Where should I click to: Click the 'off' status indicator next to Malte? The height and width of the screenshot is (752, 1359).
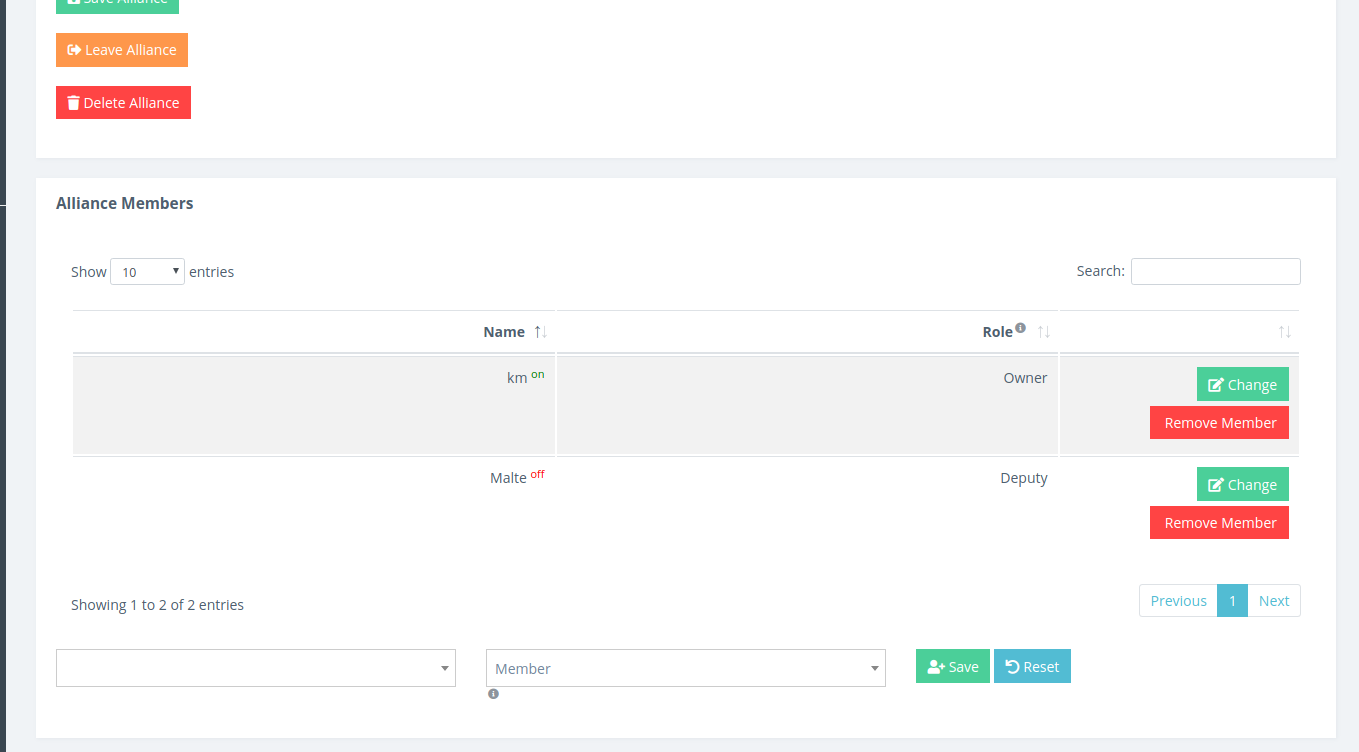[x=538, y=474]
